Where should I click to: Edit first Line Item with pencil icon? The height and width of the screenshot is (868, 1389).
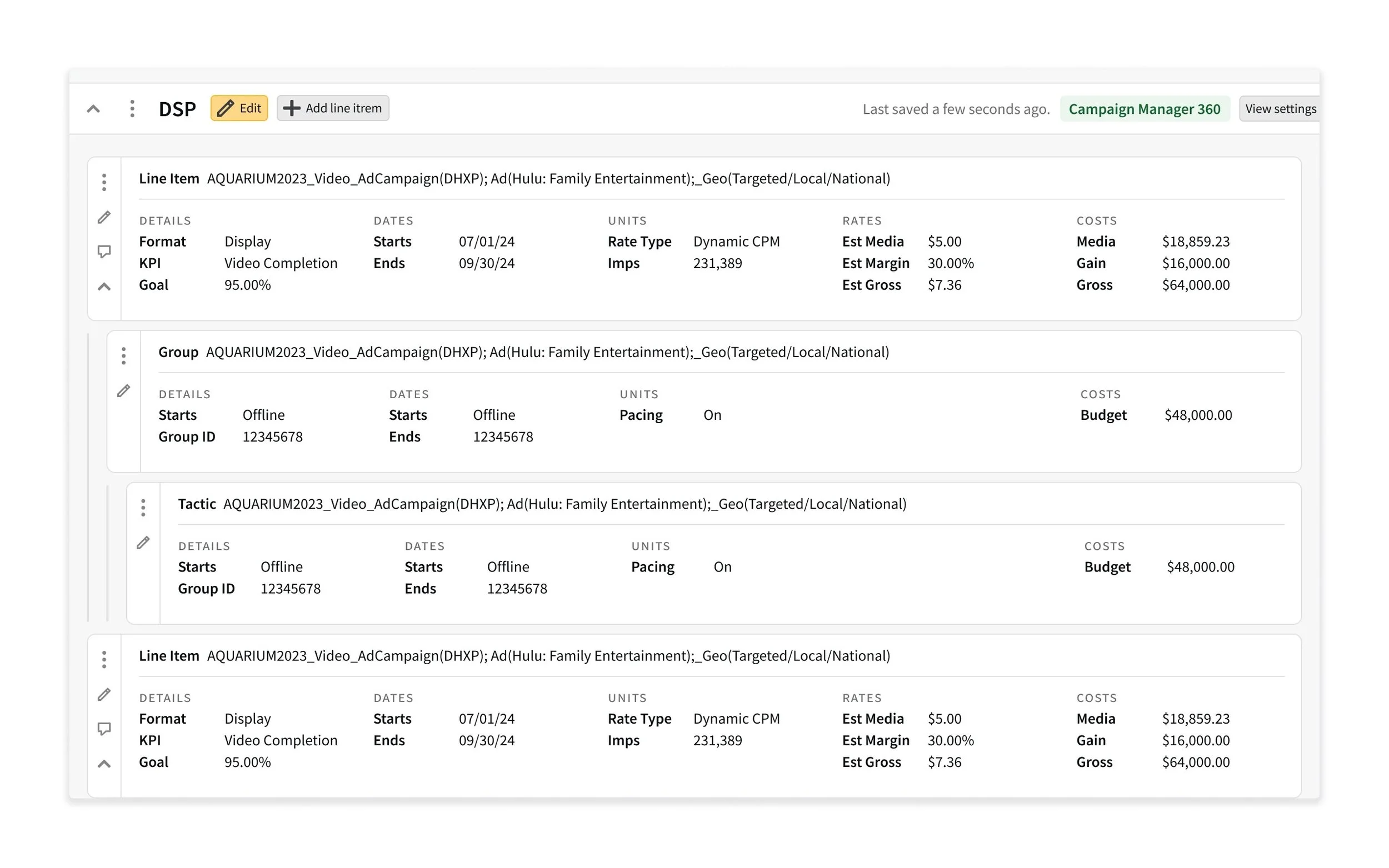tap(104, 217)
